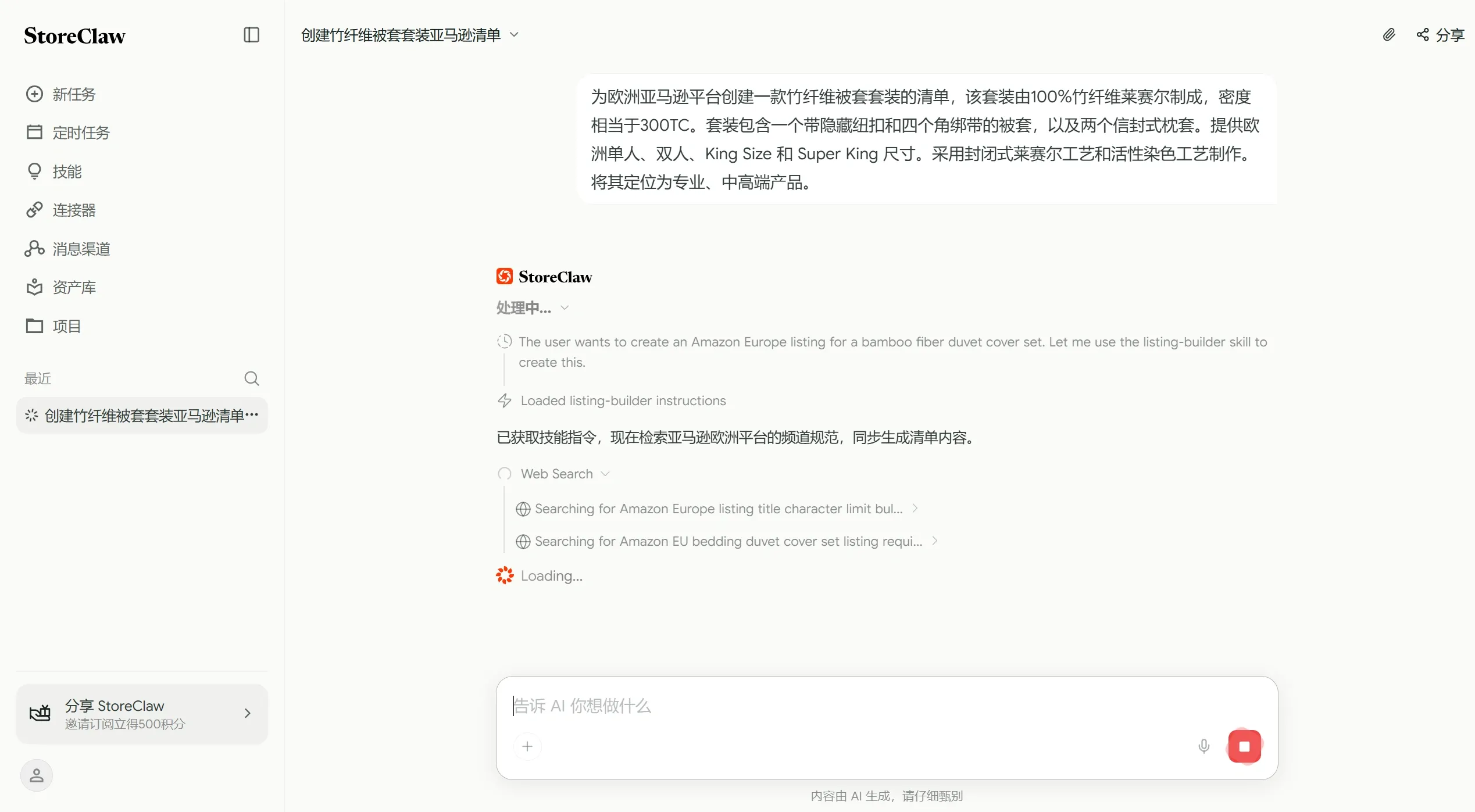Click the orange Loading spinner icon
This screenshot has width=1475, height=812.
505,575
